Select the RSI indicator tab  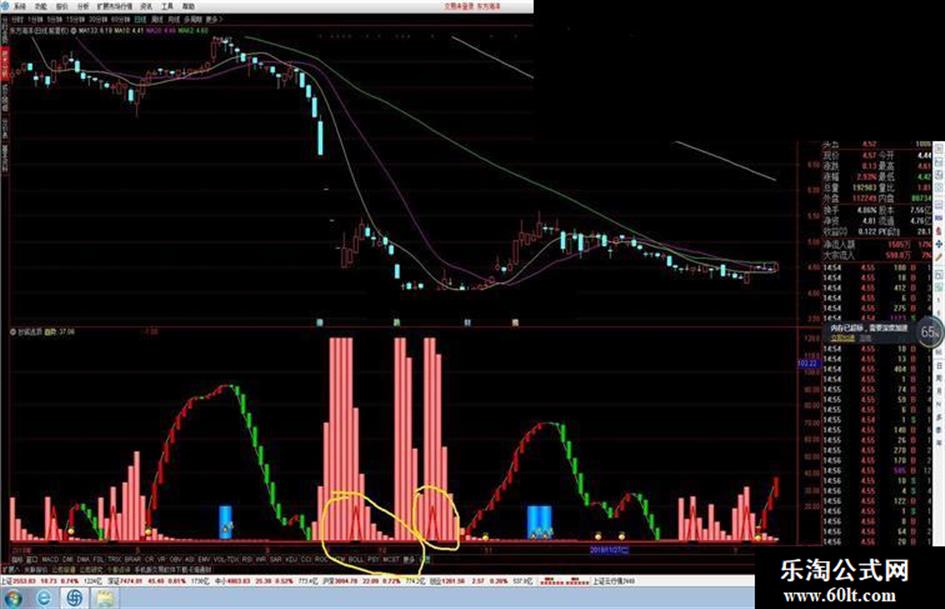click(x=247, y=560)
